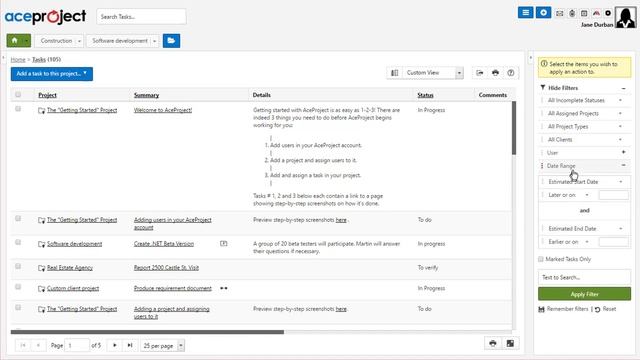Click the column layout icon beside Custom View
The width and height of the screenshot is (640, 360).
point(394,73)
